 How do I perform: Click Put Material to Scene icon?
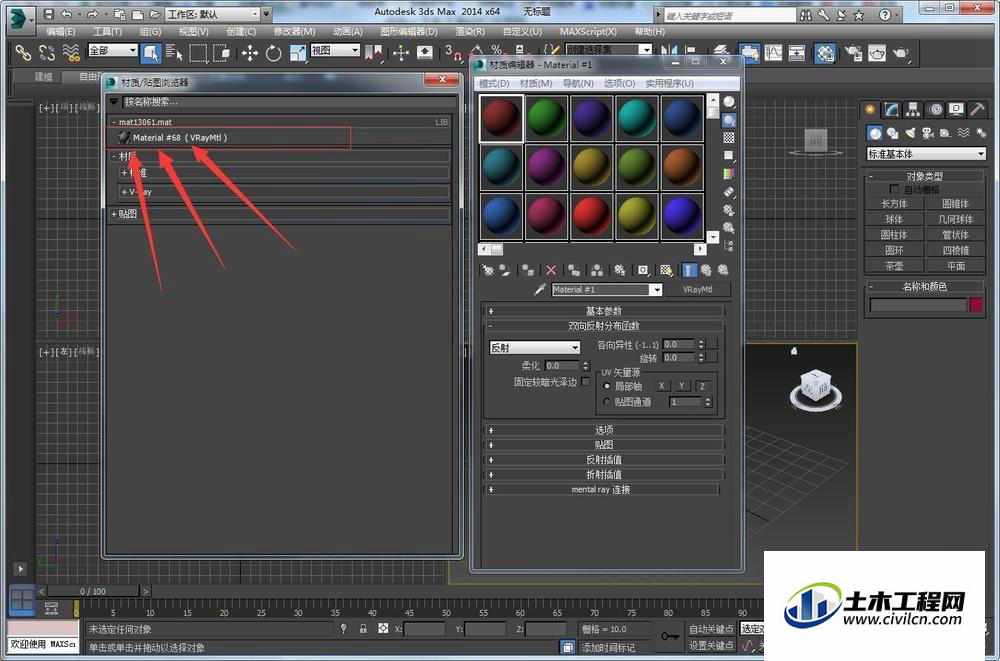[x=505, y=271]
